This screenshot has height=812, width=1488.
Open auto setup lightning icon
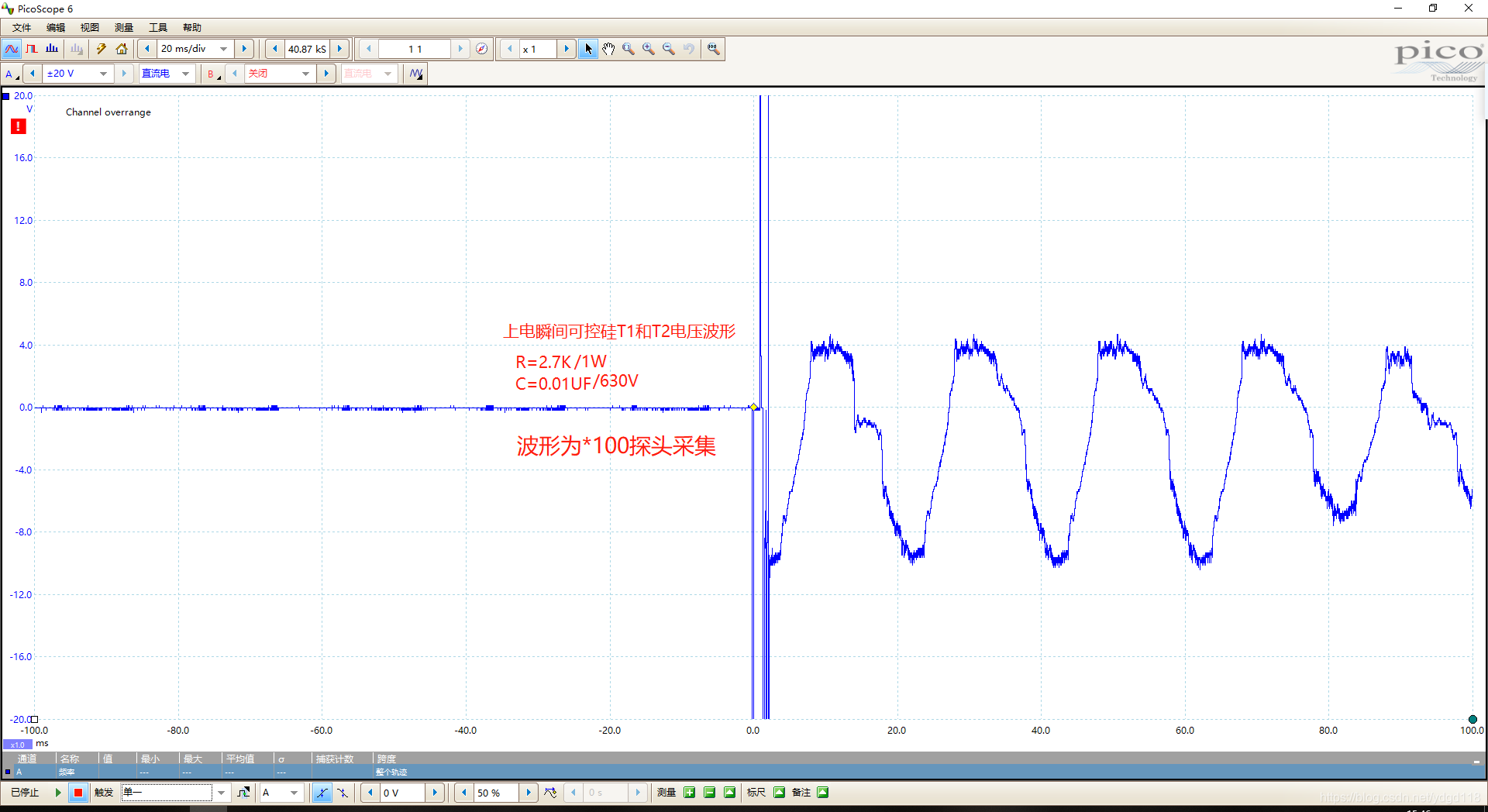point(102,49)
